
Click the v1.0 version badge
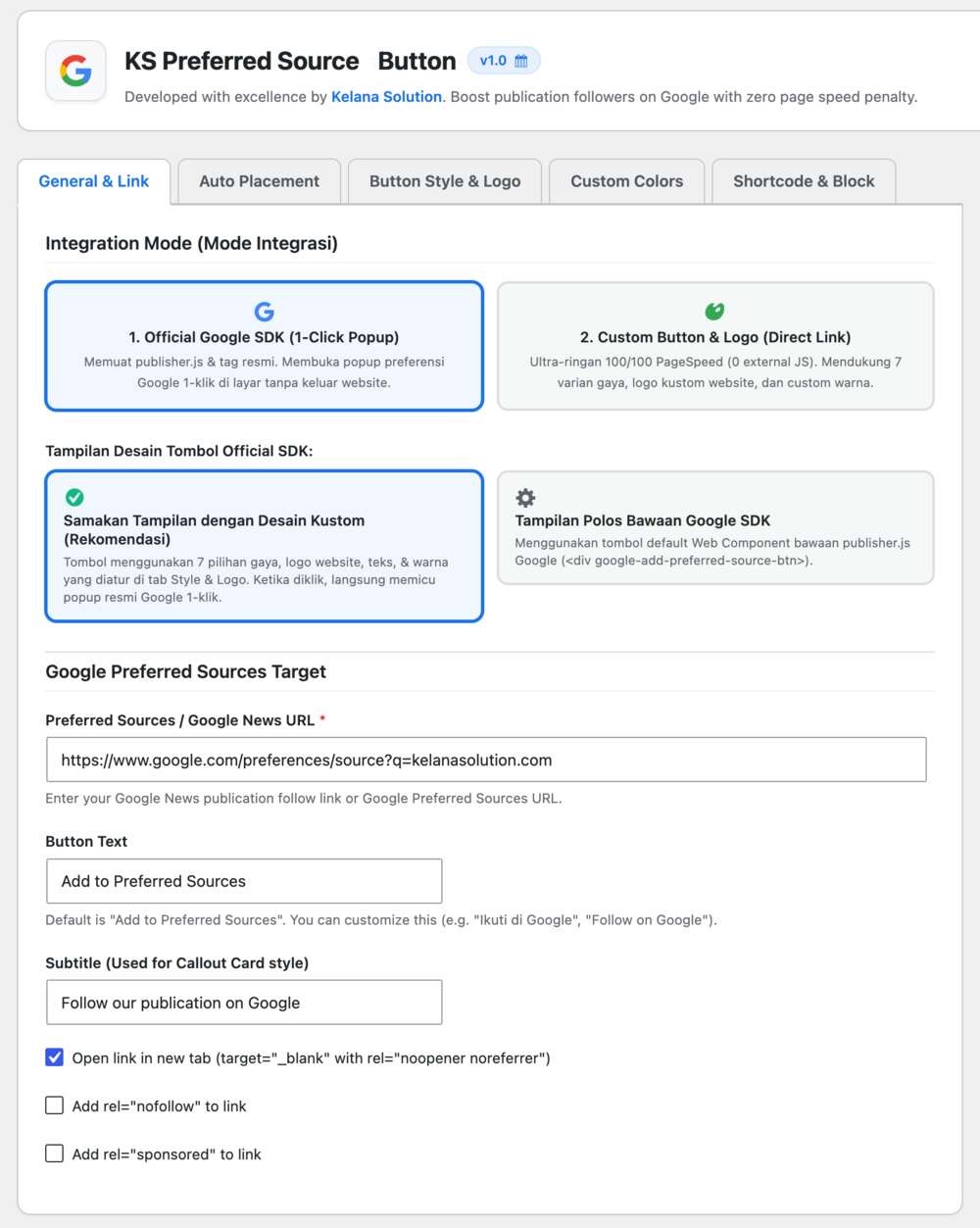point(504,61)
